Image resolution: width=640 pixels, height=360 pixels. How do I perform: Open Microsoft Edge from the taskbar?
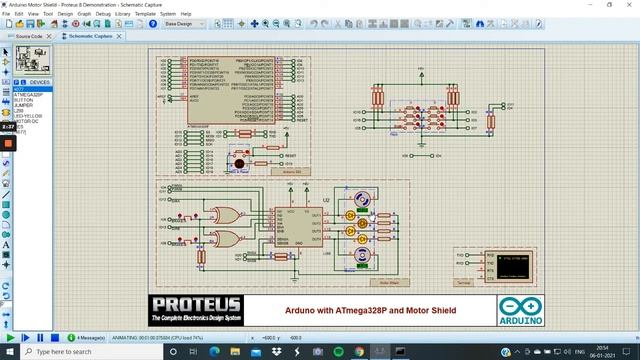tap(214, 351)
